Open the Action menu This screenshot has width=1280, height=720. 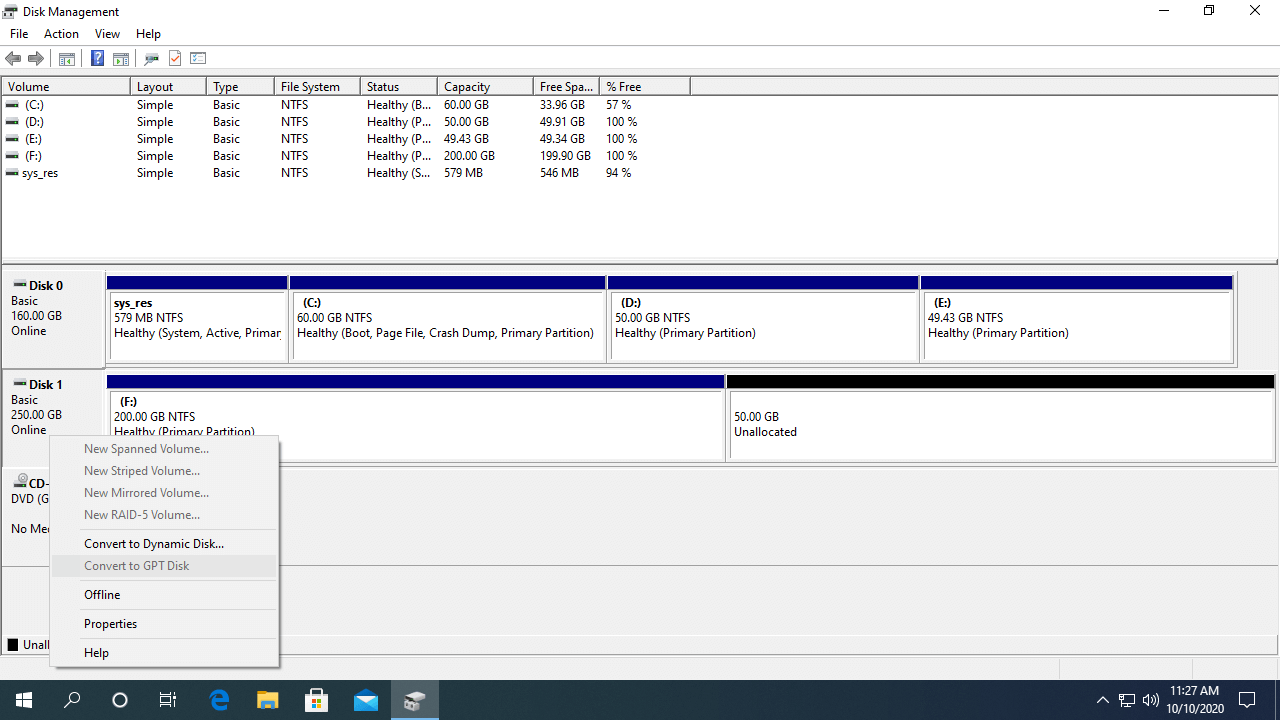(x=61, y=34)
